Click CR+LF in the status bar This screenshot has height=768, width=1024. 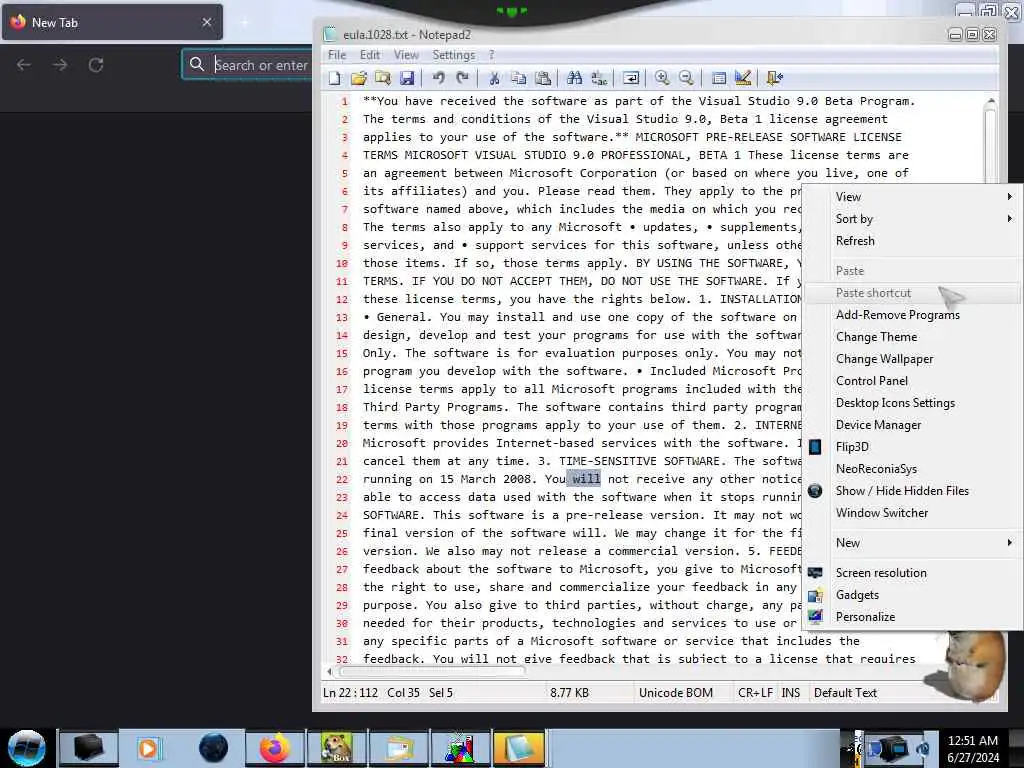pos(756,693)
